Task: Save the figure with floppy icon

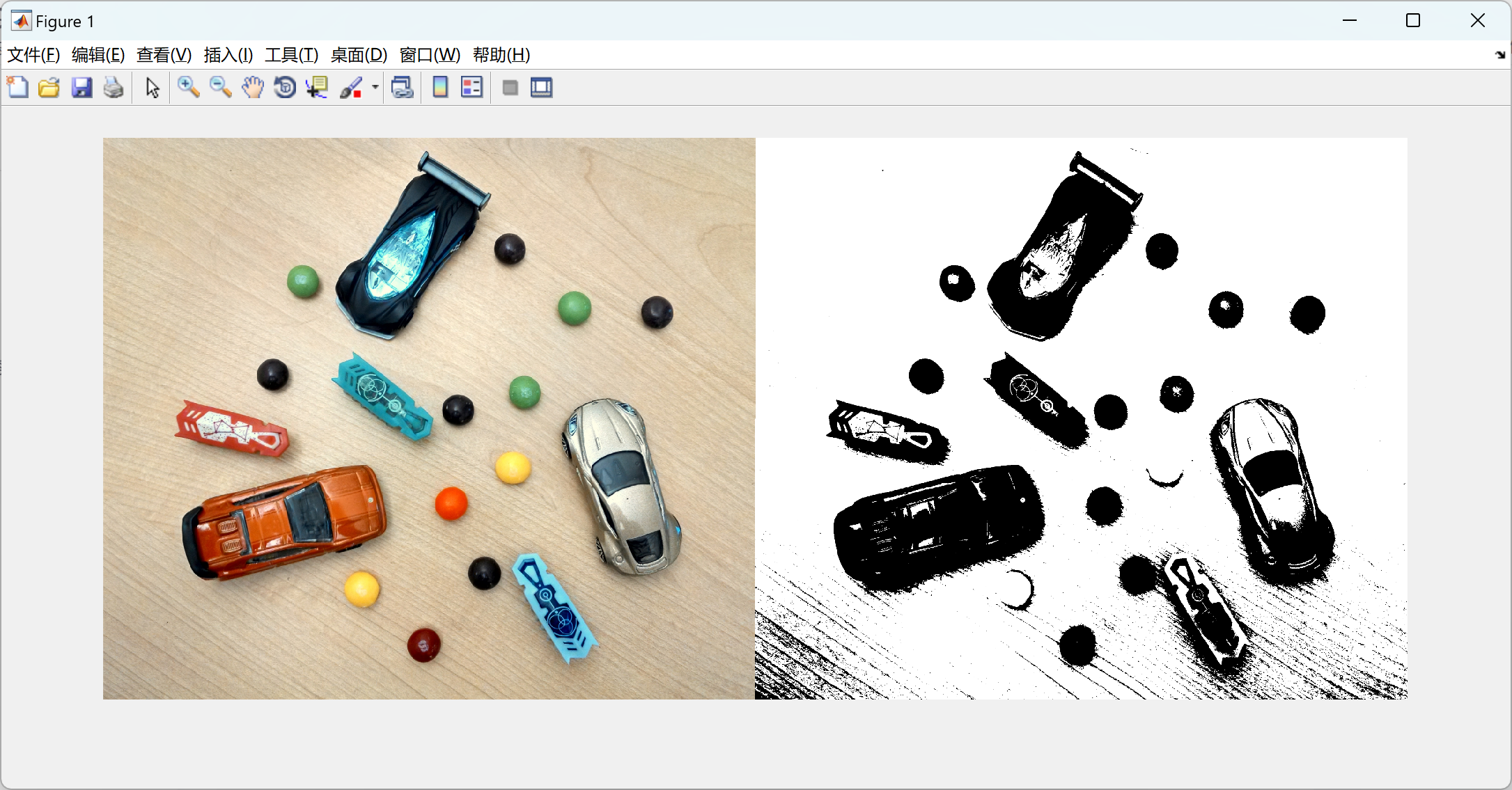Action: [x=81, y=88]
